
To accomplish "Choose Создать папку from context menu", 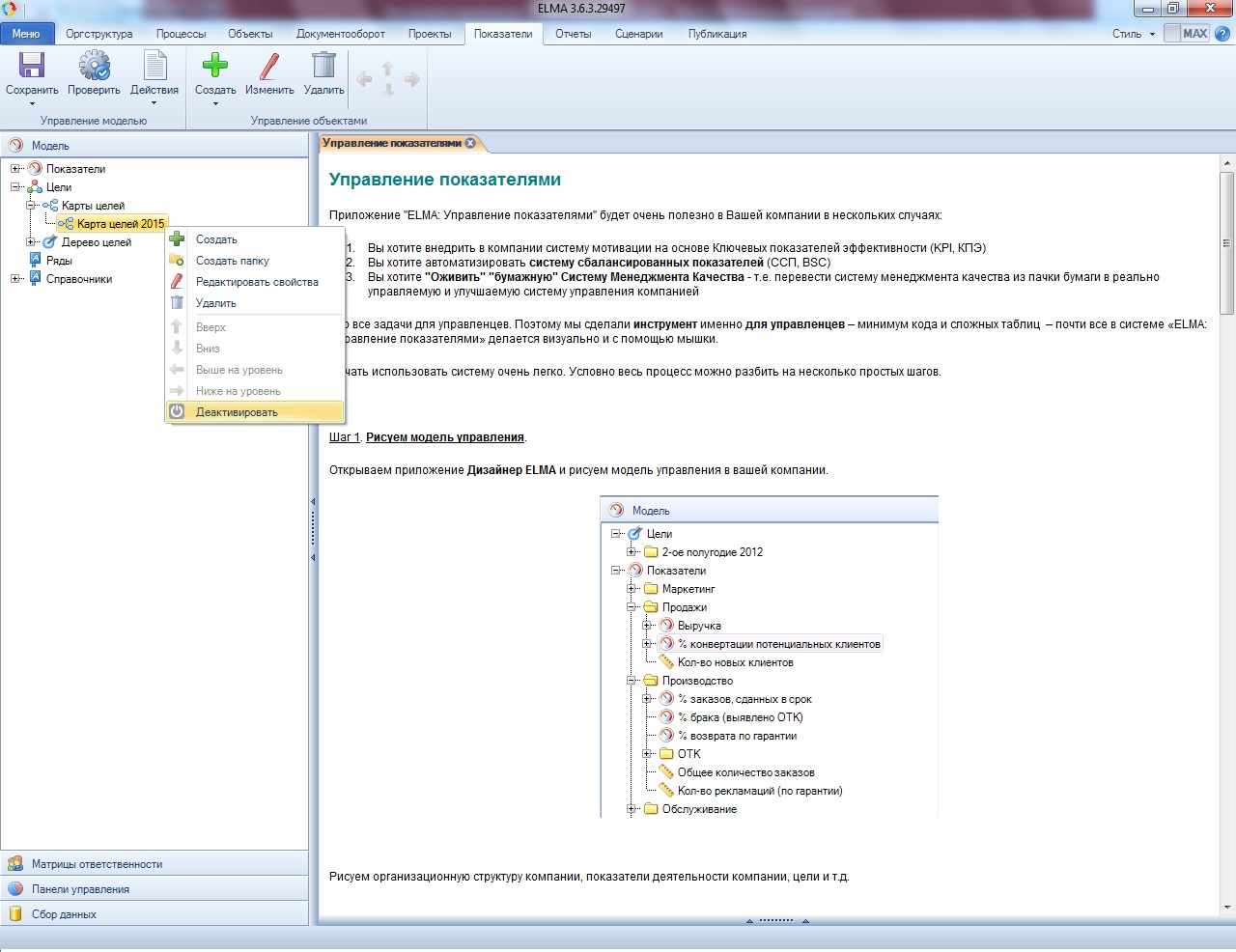I will pyautogui.click(x=232, y=261).
